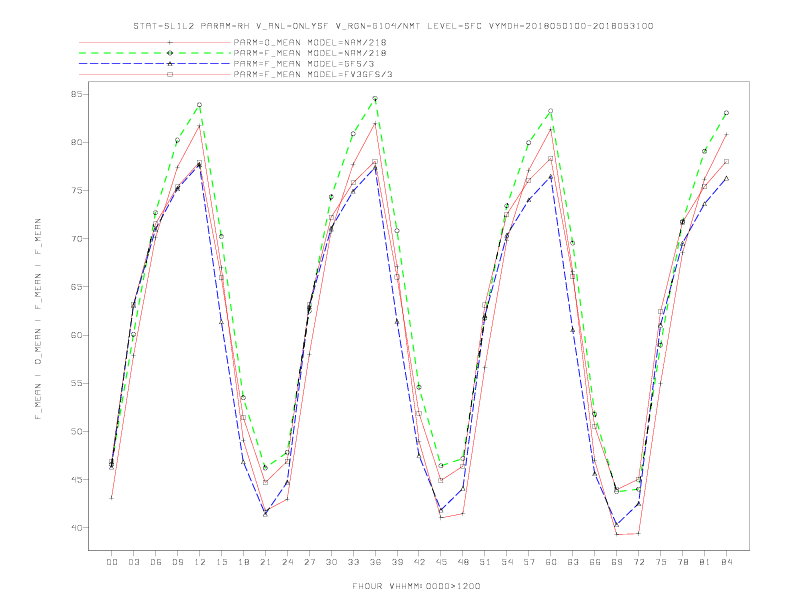Select legend label PARM=F_MEAN MODEL=FV3GFS/3

click(x=313, y=74)
